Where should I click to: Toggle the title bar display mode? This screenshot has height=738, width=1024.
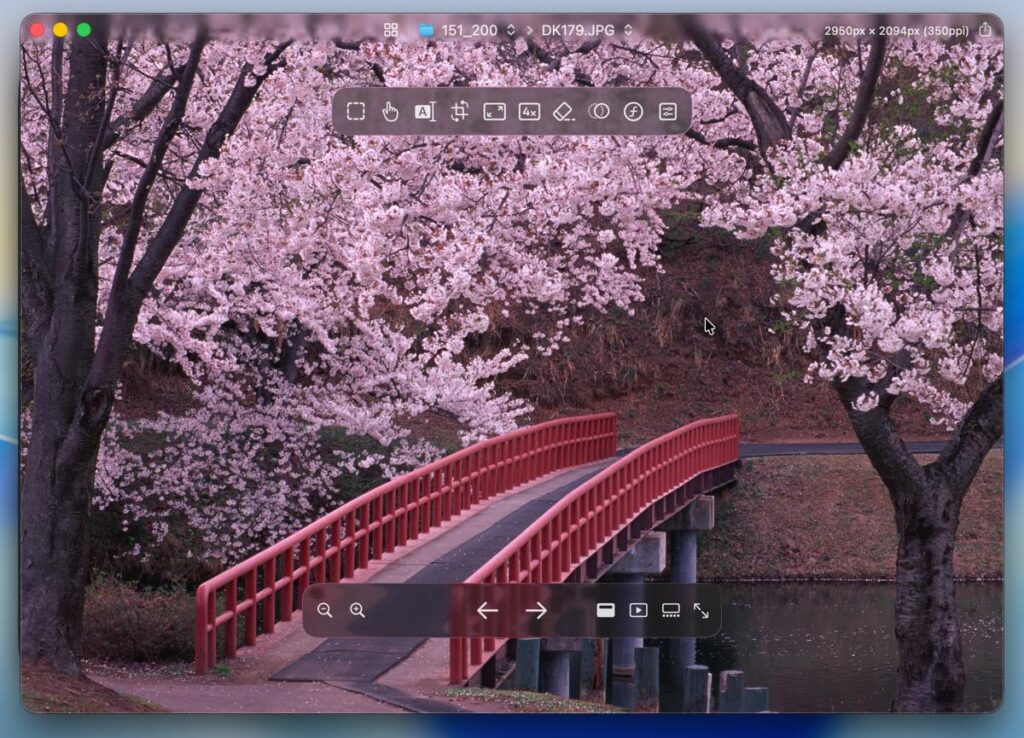[606, 610]
